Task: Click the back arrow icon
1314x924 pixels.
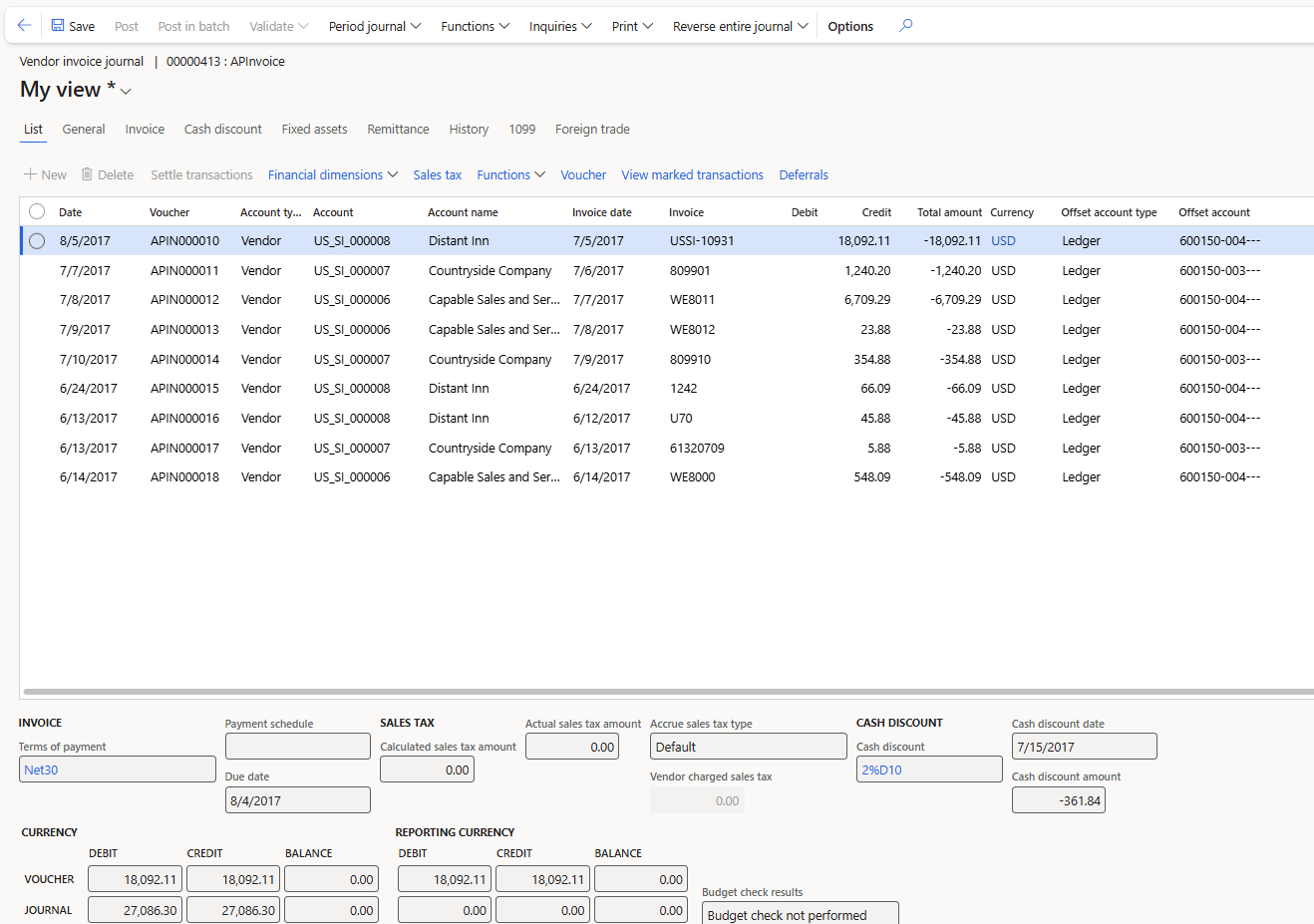Action: tap(24, 26)
